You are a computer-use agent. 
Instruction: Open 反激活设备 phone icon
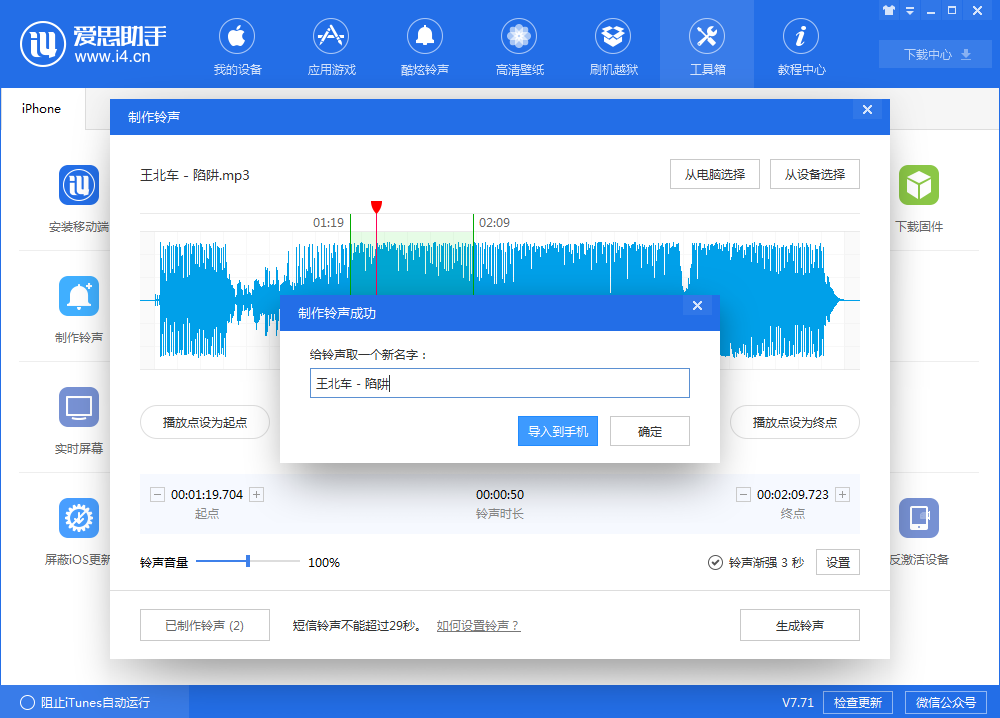coord(918,518)
